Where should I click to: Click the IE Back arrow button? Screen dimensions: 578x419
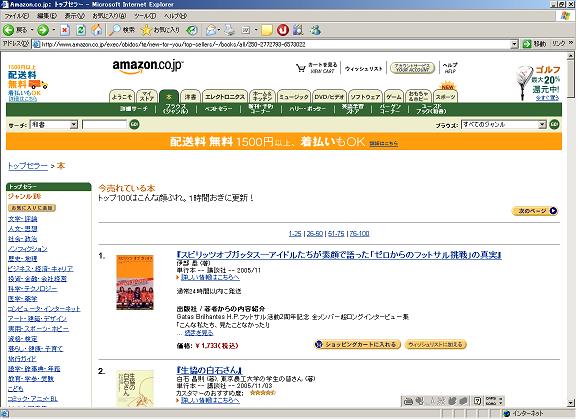(8, 30)
